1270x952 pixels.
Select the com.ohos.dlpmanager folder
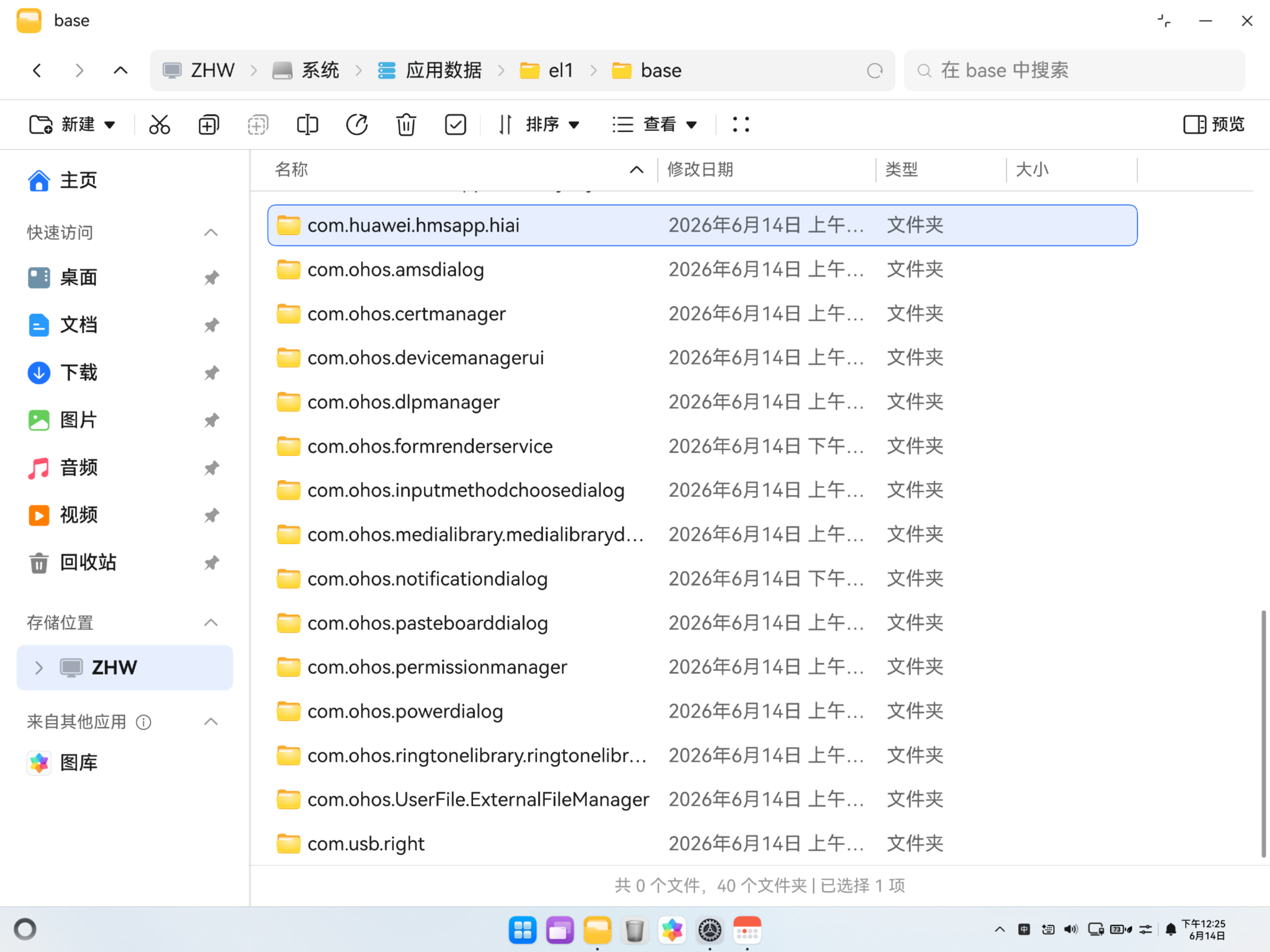(702, 402)
